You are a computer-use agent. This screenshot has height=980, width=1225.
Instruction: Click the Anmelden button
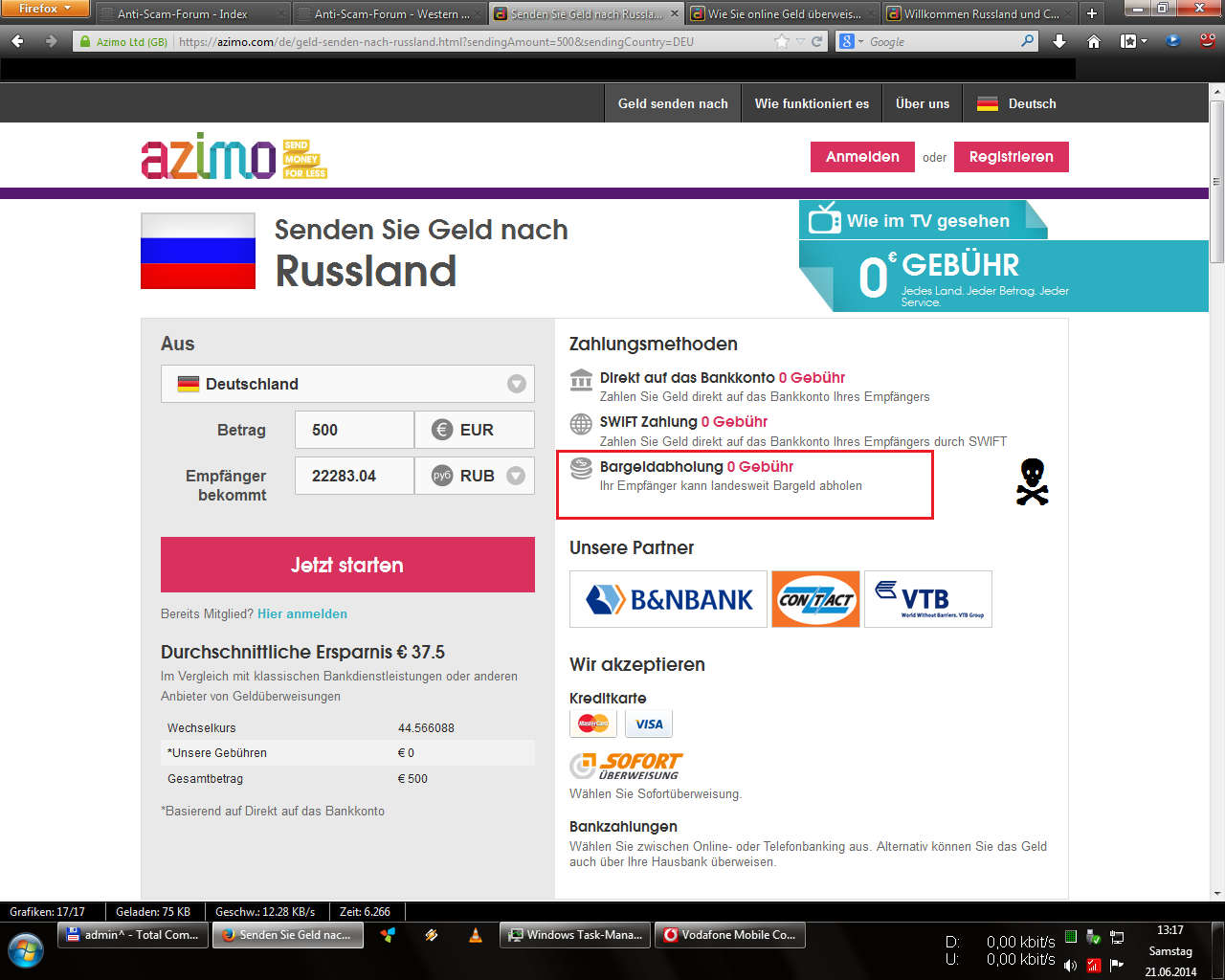pyautogui.click(x=862, y=157)
